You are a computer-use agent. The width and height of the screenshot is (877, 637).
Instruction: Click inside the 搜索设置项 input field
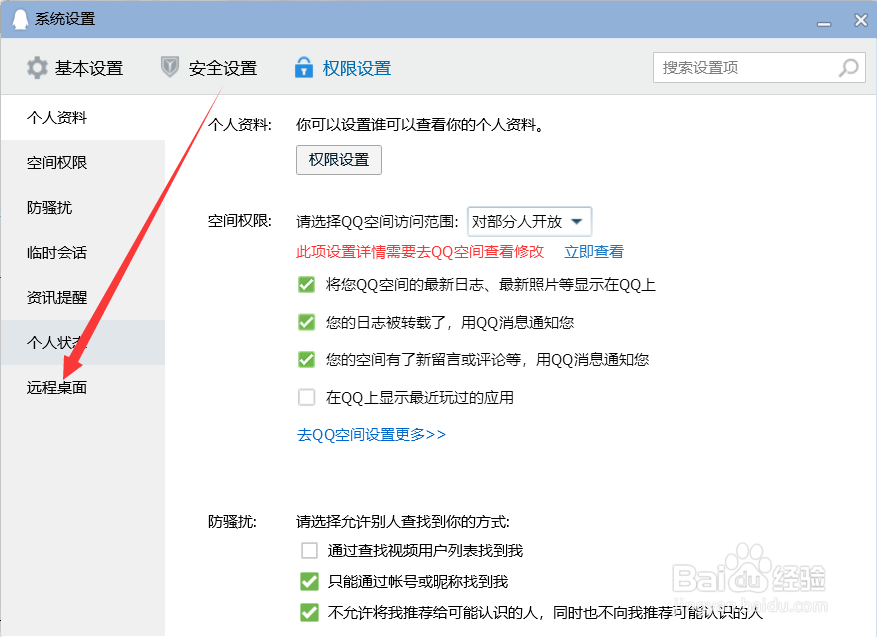click(x=740, y=67)
